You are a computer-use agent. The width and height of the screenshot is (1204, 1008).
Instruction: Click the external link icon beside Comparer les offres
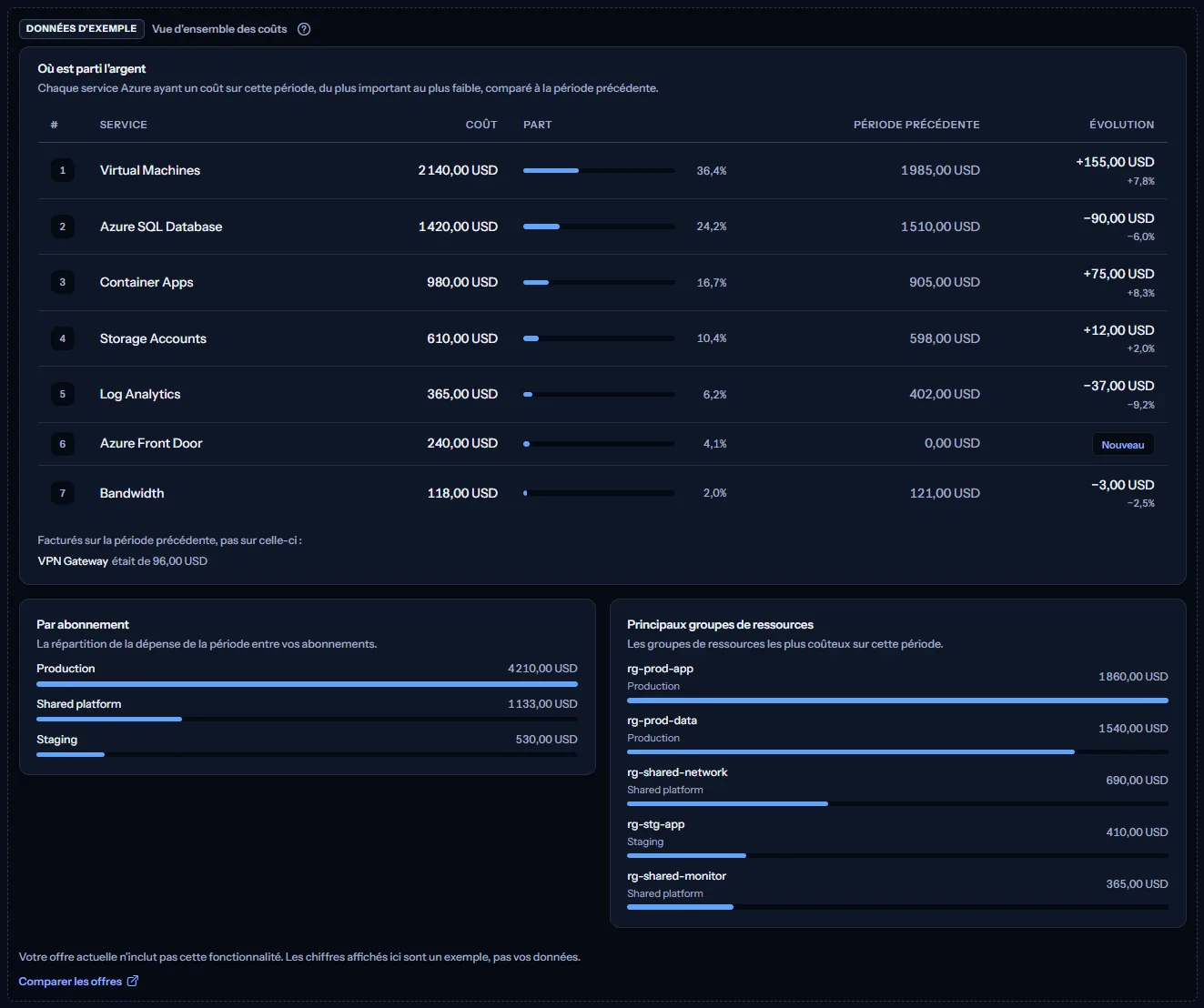coord(133,981)
